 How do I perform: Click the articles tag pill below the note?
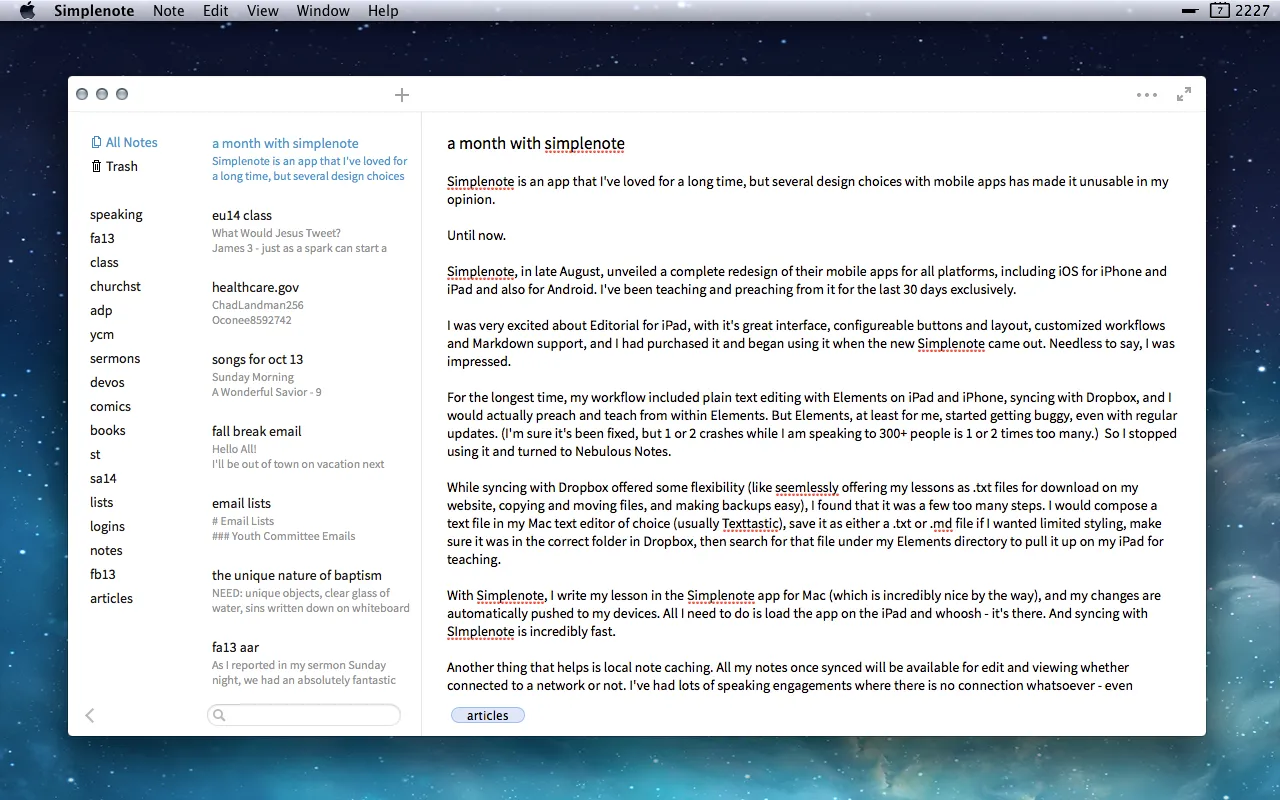(488, 715)
